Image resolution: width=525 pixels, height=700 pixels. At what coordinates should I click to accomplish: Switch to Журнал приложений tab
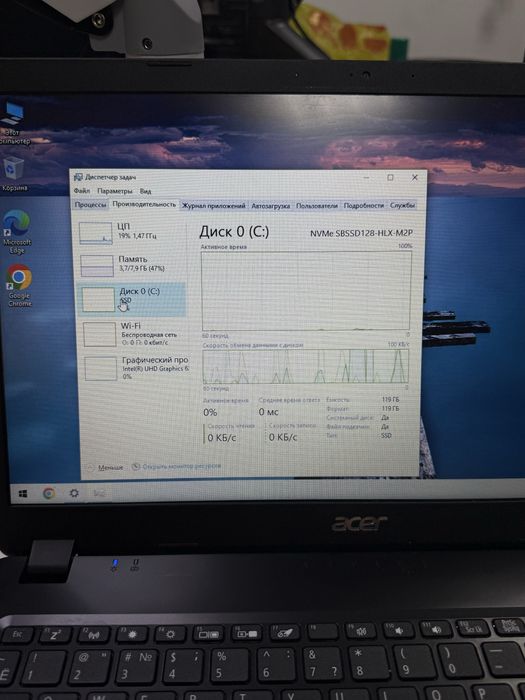tap(213, 205)
